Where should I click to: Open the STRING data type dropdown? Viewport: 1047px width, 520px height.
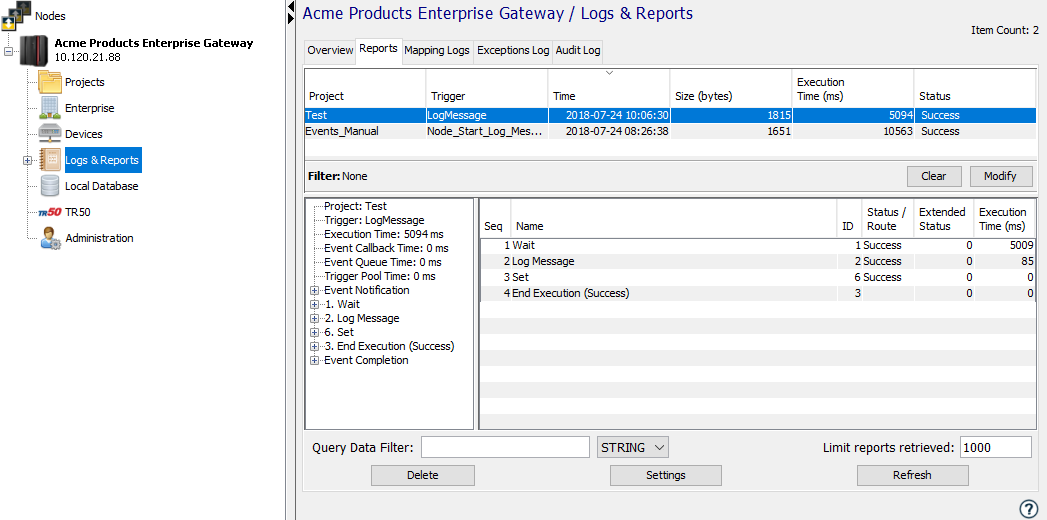pos(632,447)
